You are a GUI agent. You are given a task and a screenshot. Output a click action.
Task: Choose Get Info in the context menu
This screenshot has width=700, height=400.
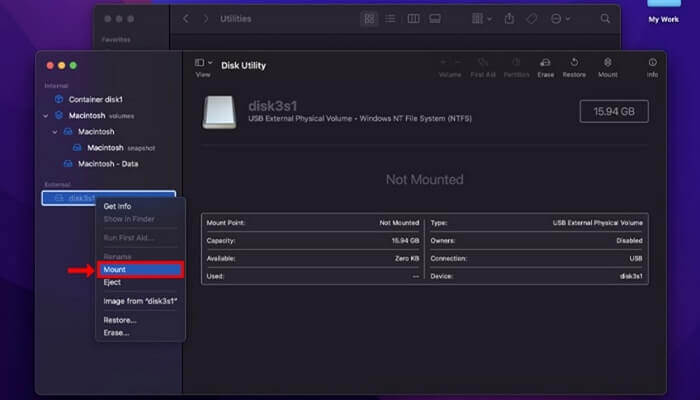118,206
